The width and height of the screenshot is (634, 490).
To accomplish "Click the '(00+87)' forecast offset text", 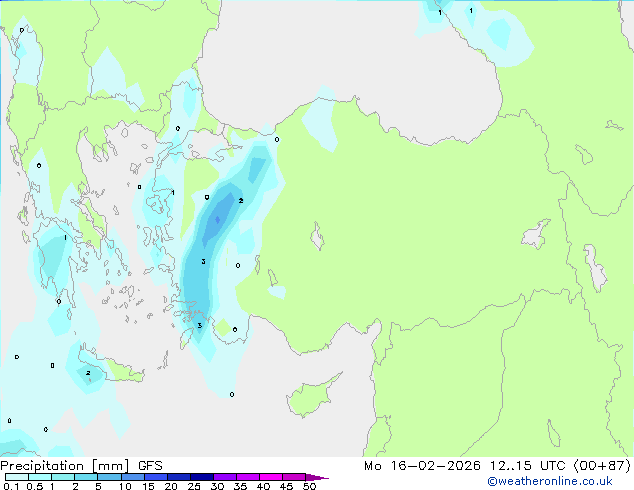I will pos(602,466).
